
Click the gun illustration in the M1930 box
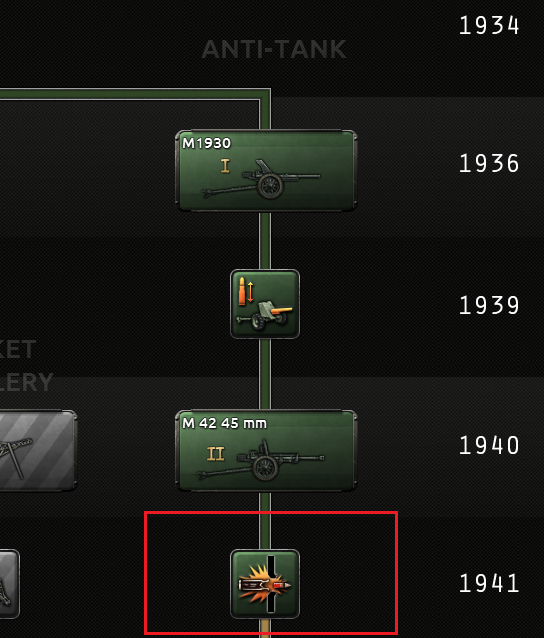[x=261, y=180]
